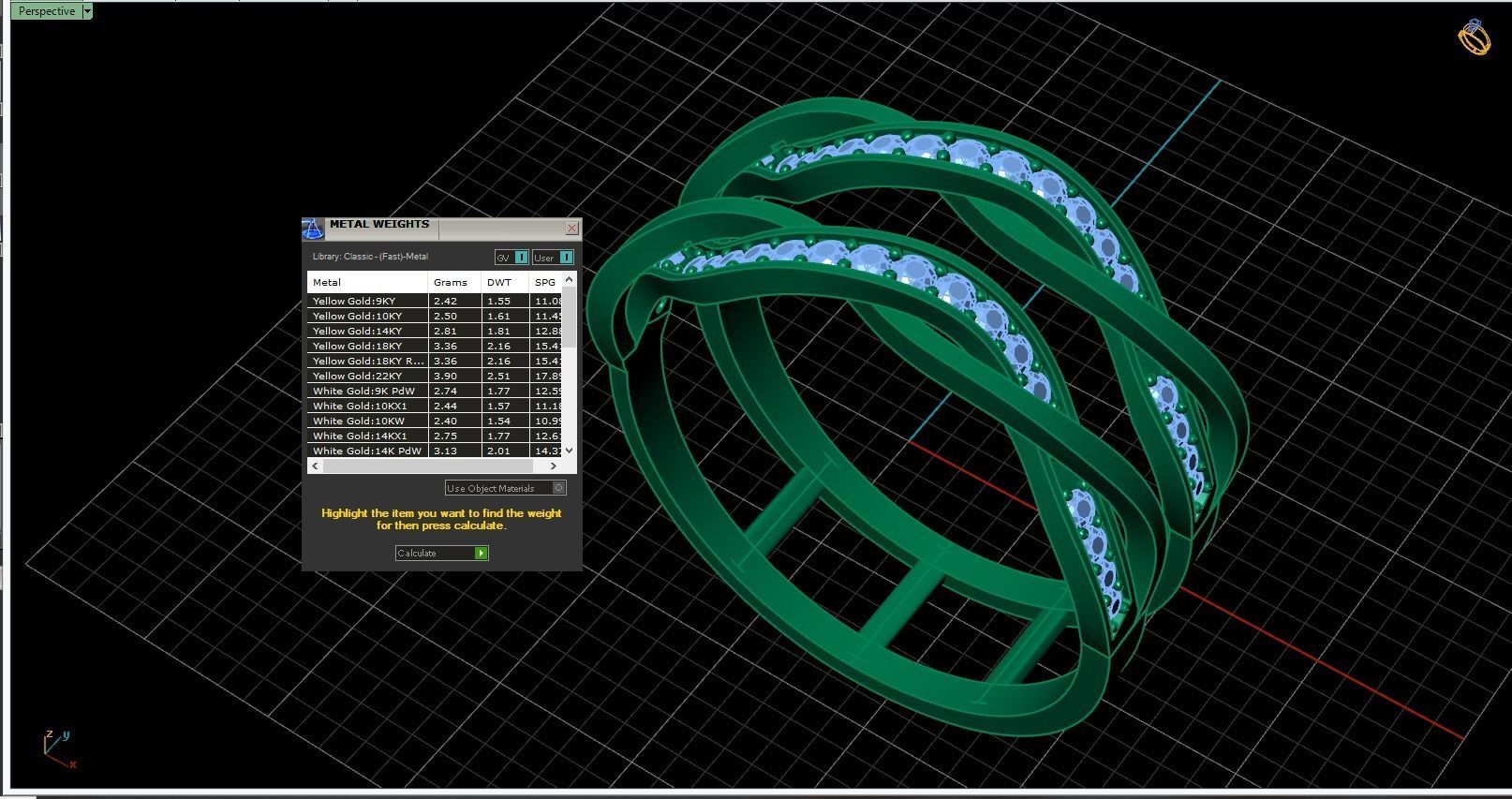Viewport: 1512px width, 799px height.
Task: Select the Yellow Gold:18KY R... row
Action: coord(435,361)
